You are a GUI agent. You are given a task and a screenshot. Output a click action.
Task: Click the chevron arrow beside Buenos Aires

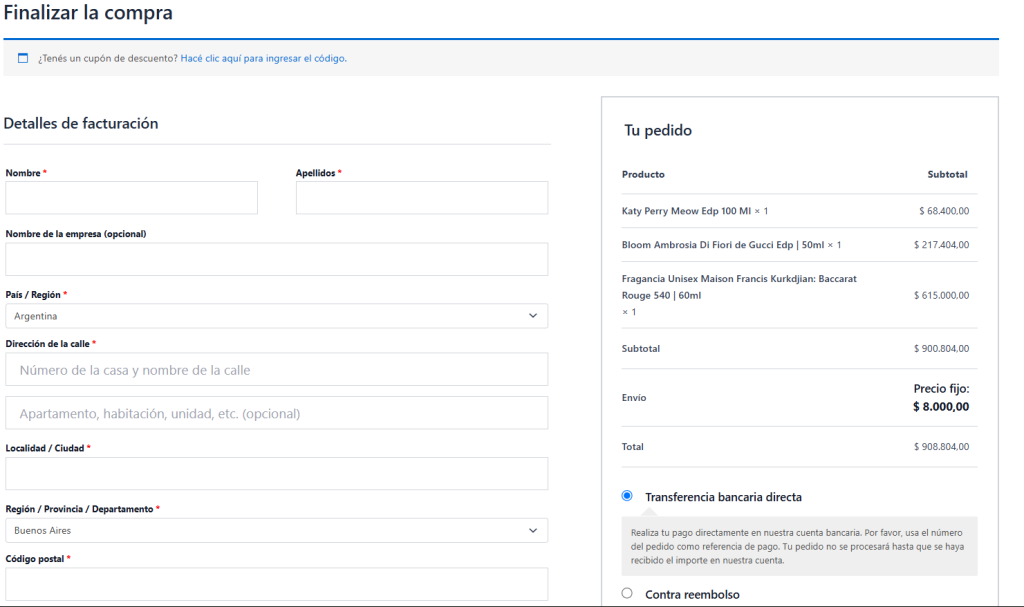pos(533,531)
